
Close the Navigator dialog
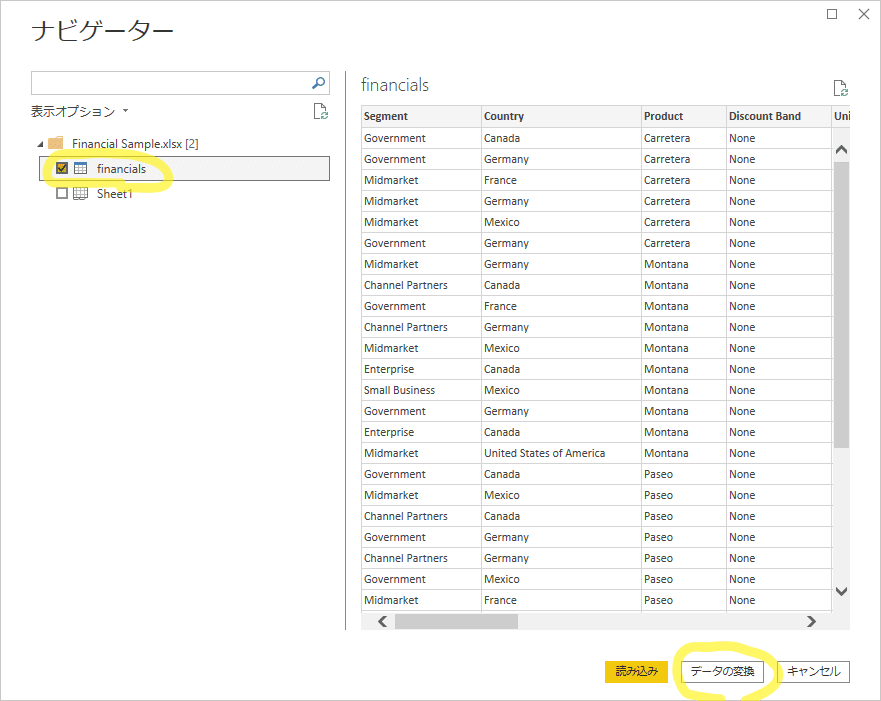(x=864, y=14)
